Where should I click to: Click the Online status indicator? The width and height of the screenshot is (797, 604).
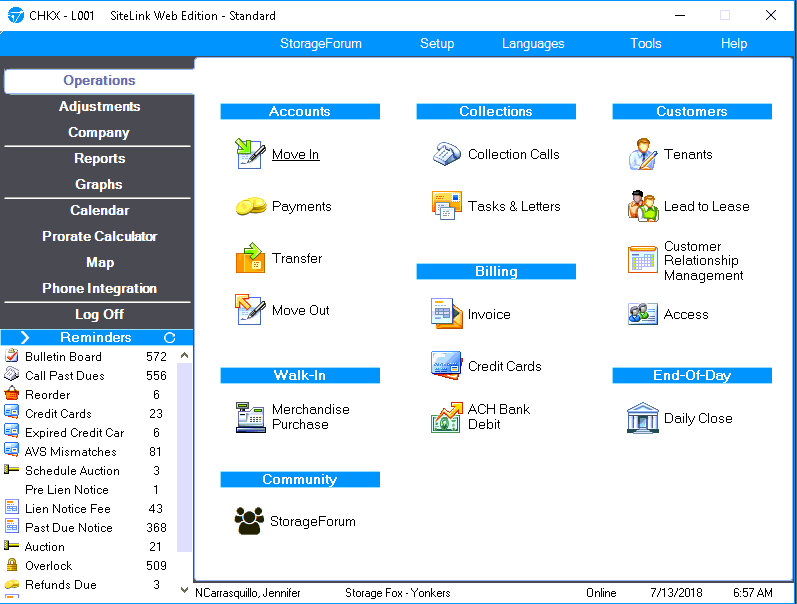[601, 593]
